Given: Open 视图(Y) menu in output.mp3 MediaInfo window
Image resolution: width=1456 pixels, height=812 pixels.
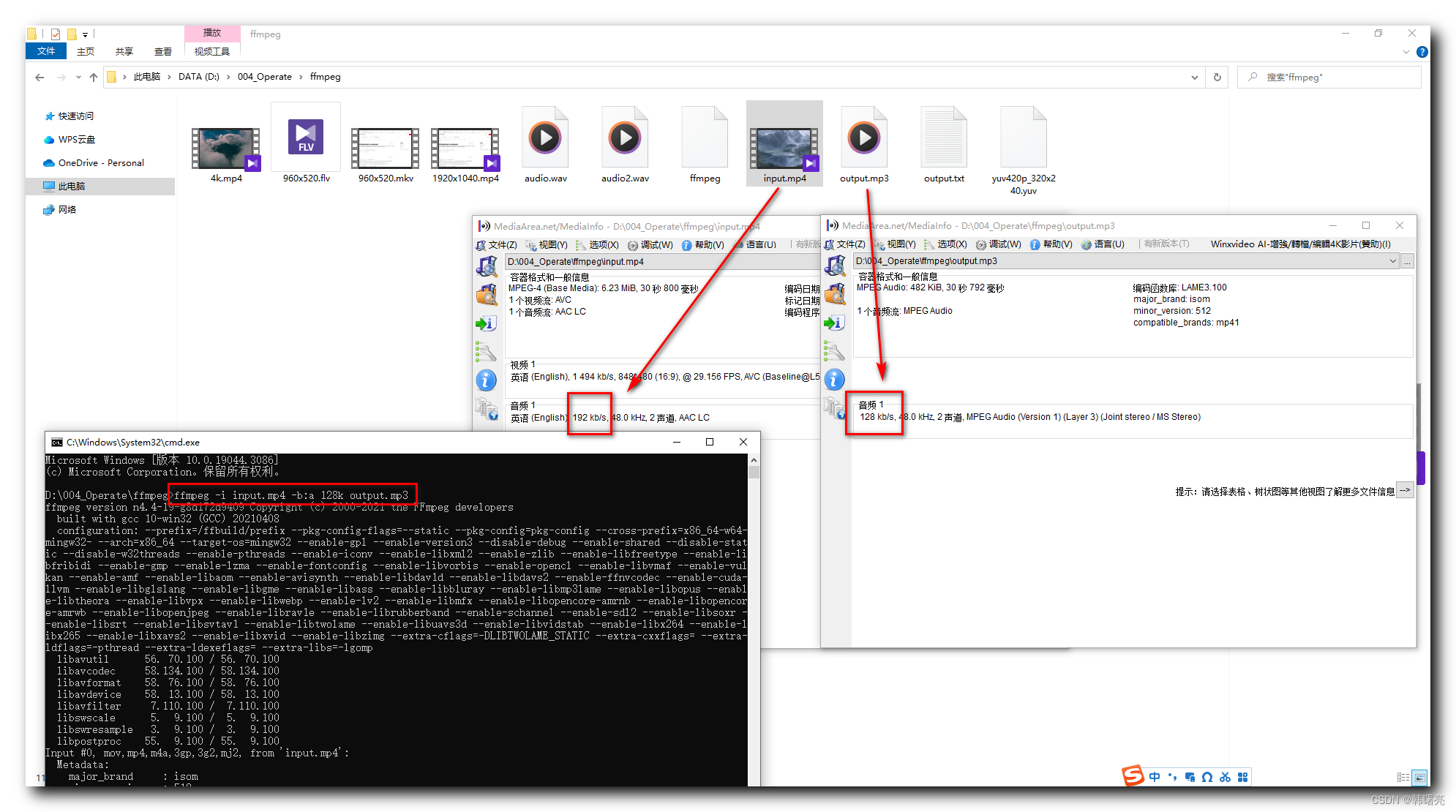Looking at the screenshot, I should [895, 244].
